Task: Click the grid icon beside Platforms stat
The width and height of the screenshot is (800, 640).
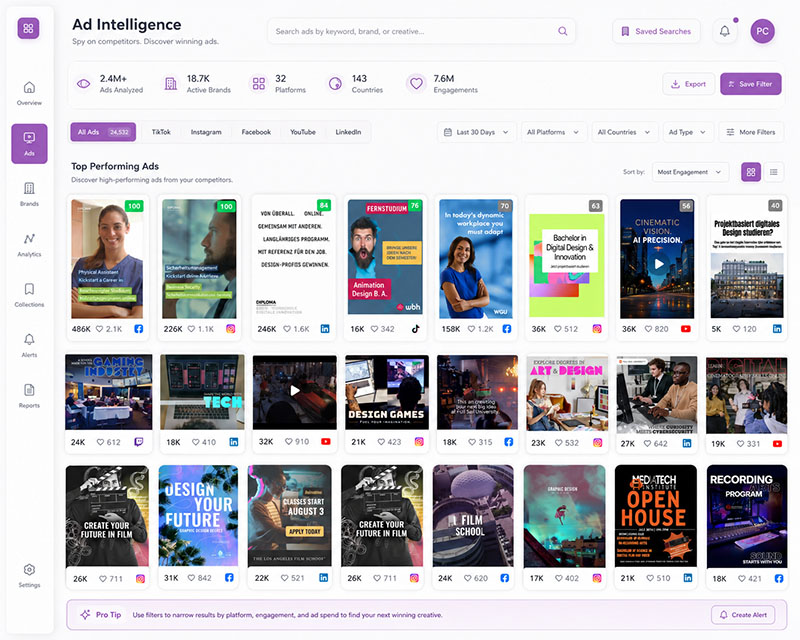Action: coord(259,84)
